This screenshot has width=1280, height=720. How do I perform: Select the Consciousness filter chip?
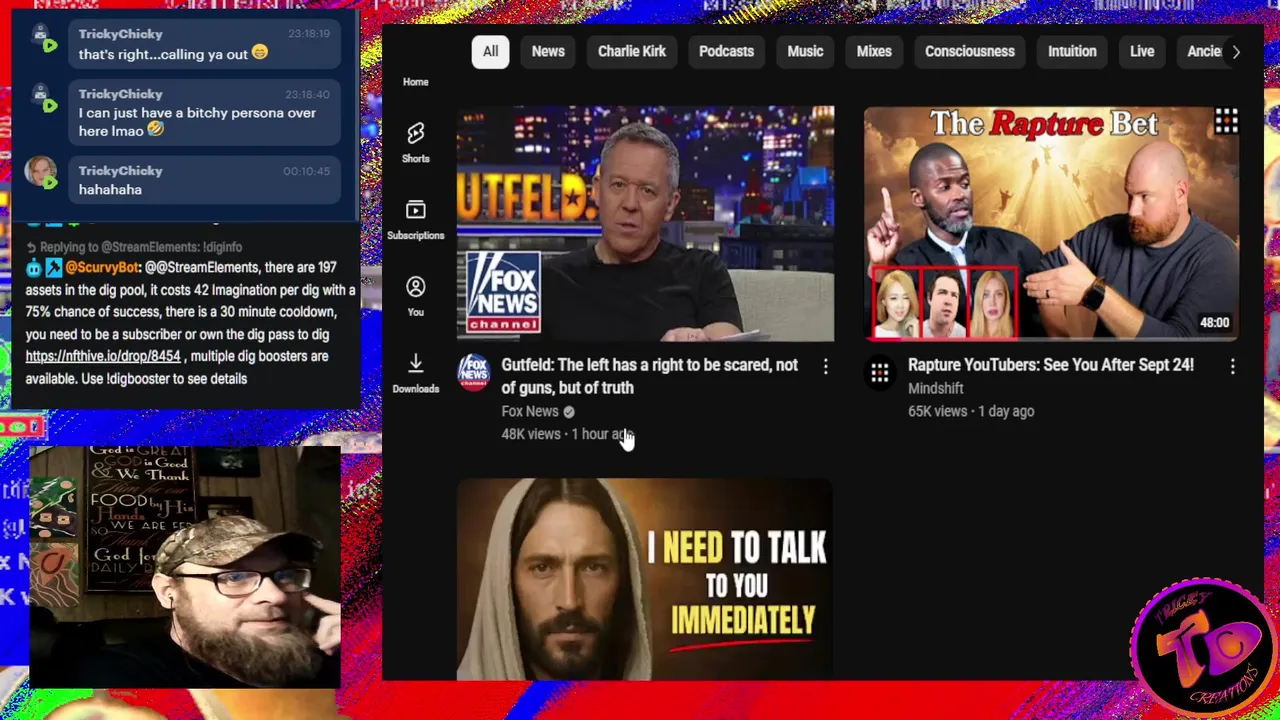[970, 52]
